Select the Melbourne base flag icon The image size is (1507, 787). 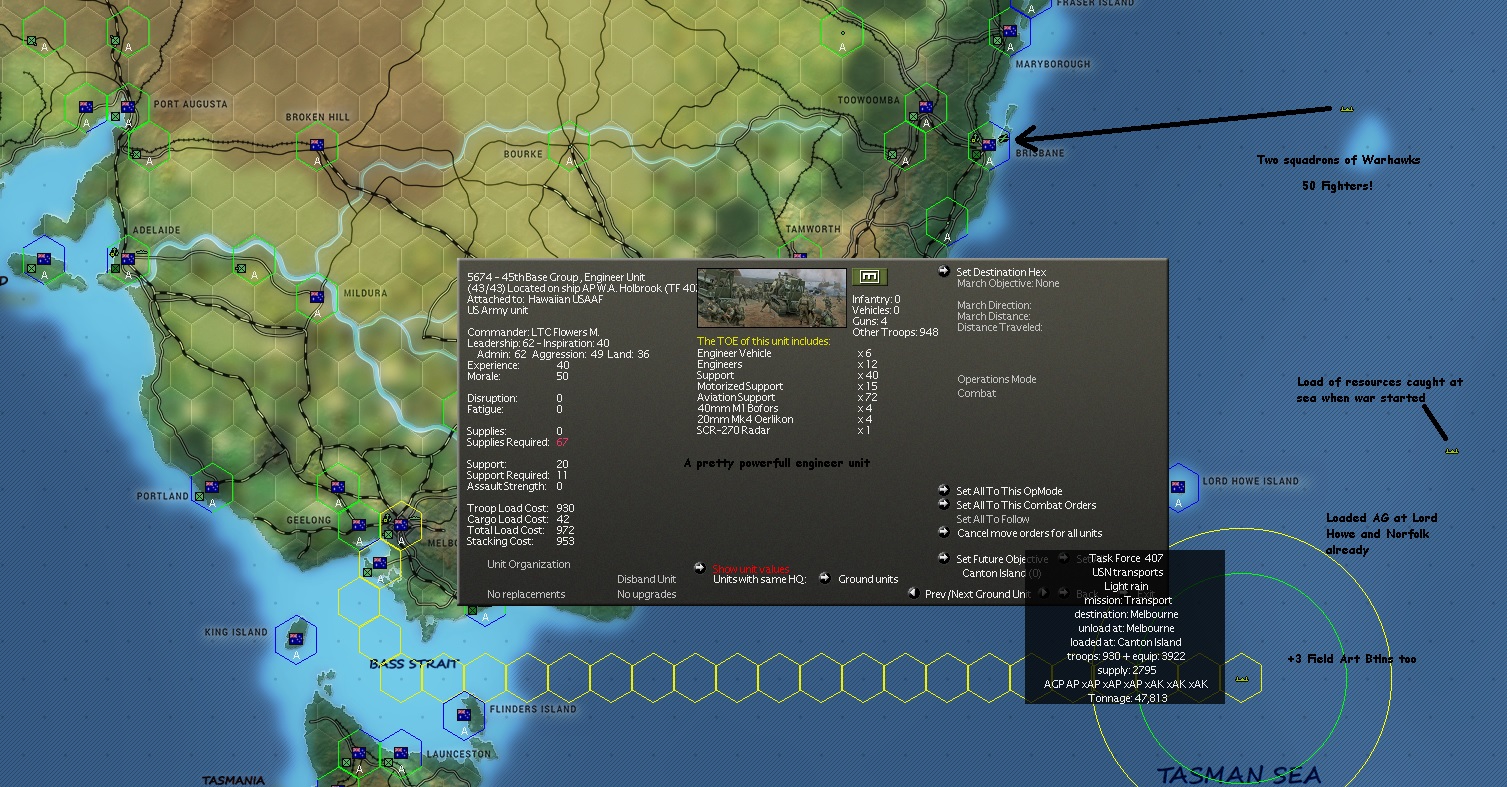[401, 525]
